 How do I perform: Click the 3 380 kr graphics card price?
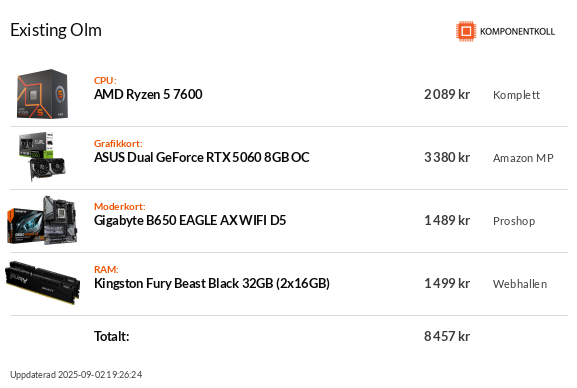[x=447, y=157]
